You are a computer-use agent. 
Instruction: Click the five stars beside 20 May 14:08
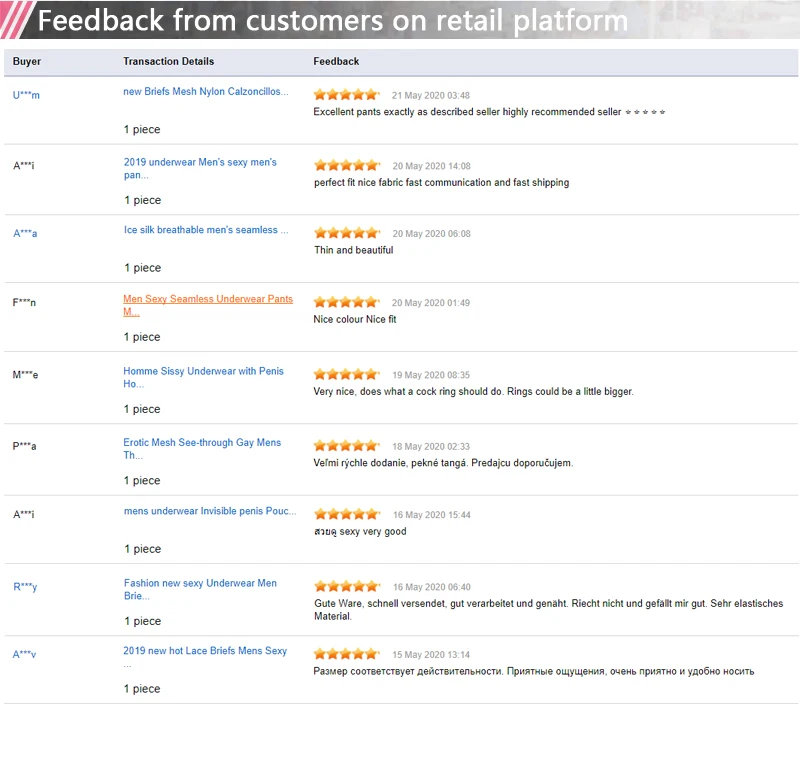point(347,165)
